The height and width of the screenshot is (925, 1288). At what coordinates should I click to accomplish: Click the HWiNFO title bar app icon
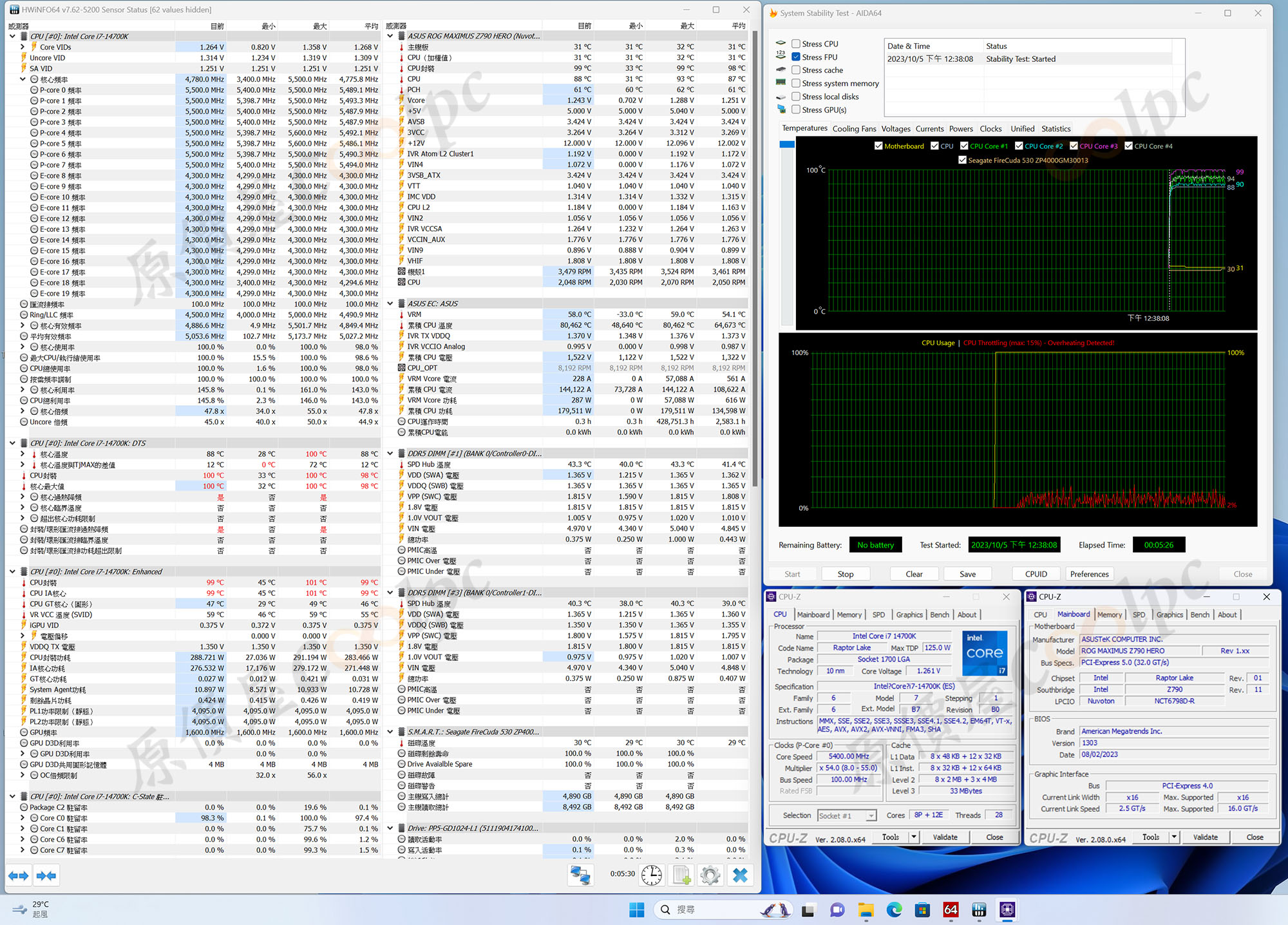14,10
